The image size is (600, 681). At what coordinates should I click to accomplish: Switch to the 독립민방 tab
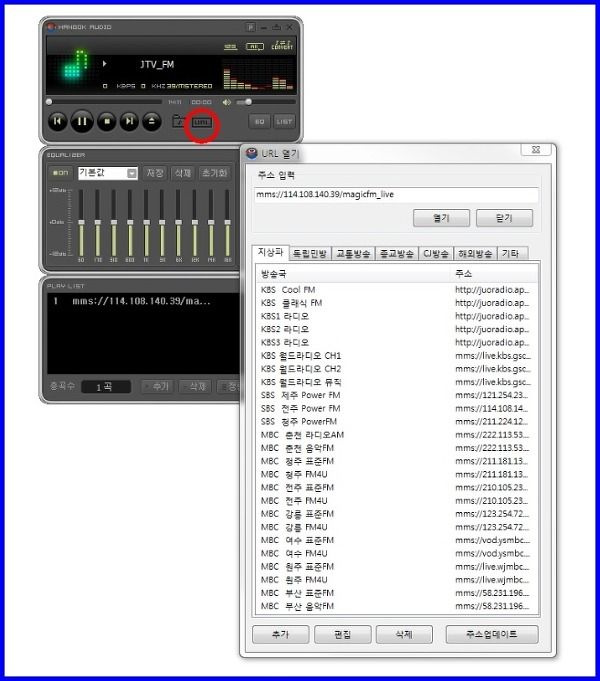310,254
